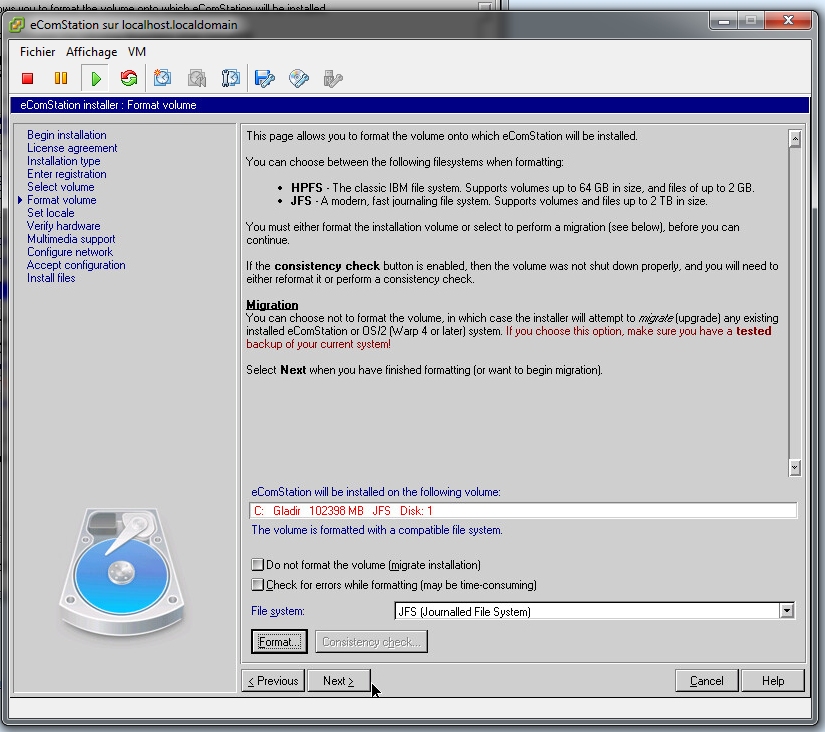825x732 pixels.
Task: Click the red Stop (power off) VM icon
Action: coord(28,78)
